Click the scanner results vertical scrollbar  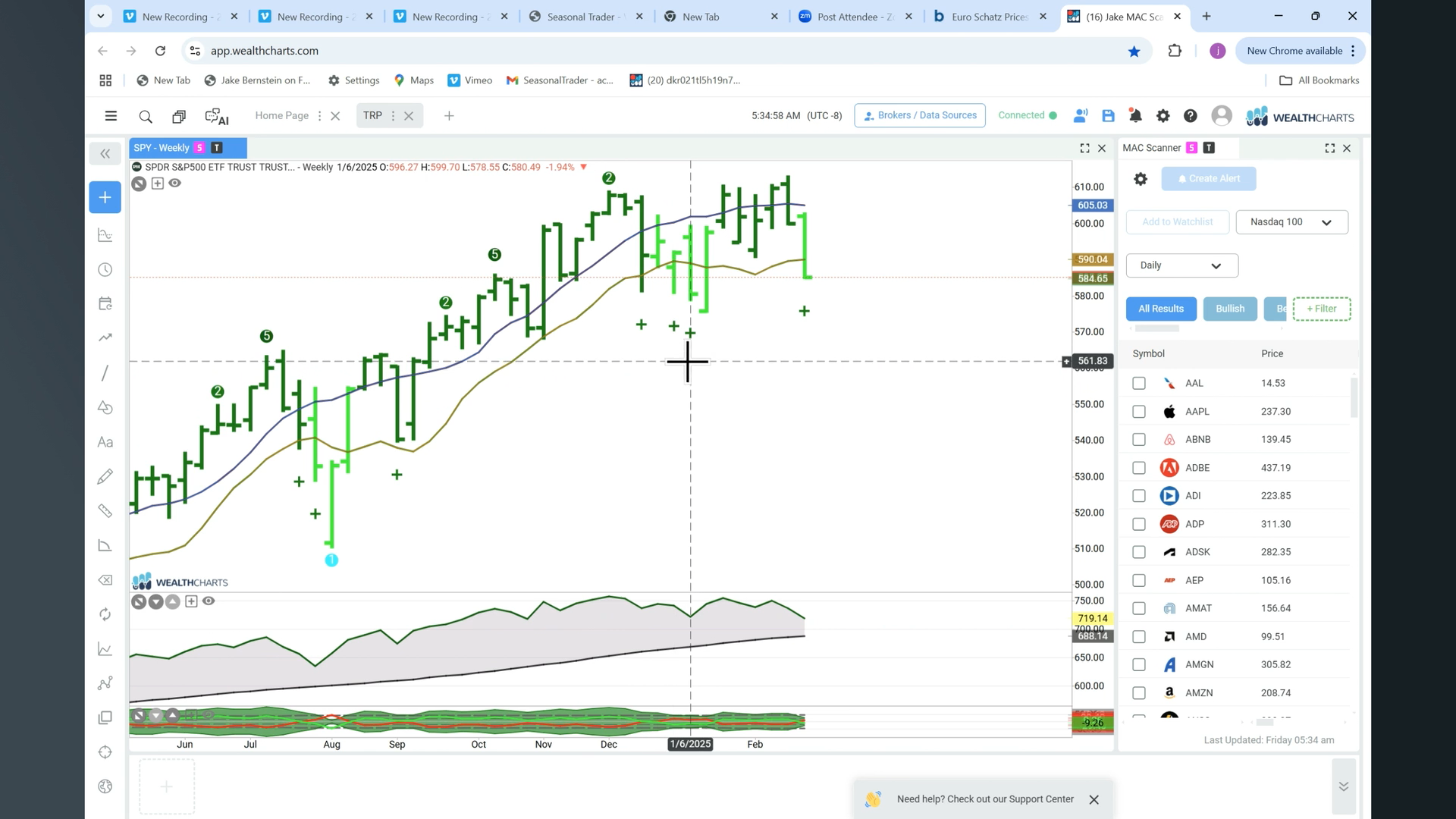pos(1354,397)
